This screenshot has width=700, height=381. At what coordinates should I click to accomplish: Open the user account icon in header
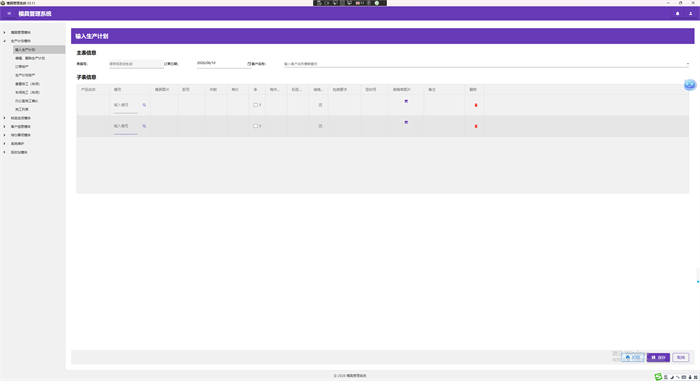point(690,13)
